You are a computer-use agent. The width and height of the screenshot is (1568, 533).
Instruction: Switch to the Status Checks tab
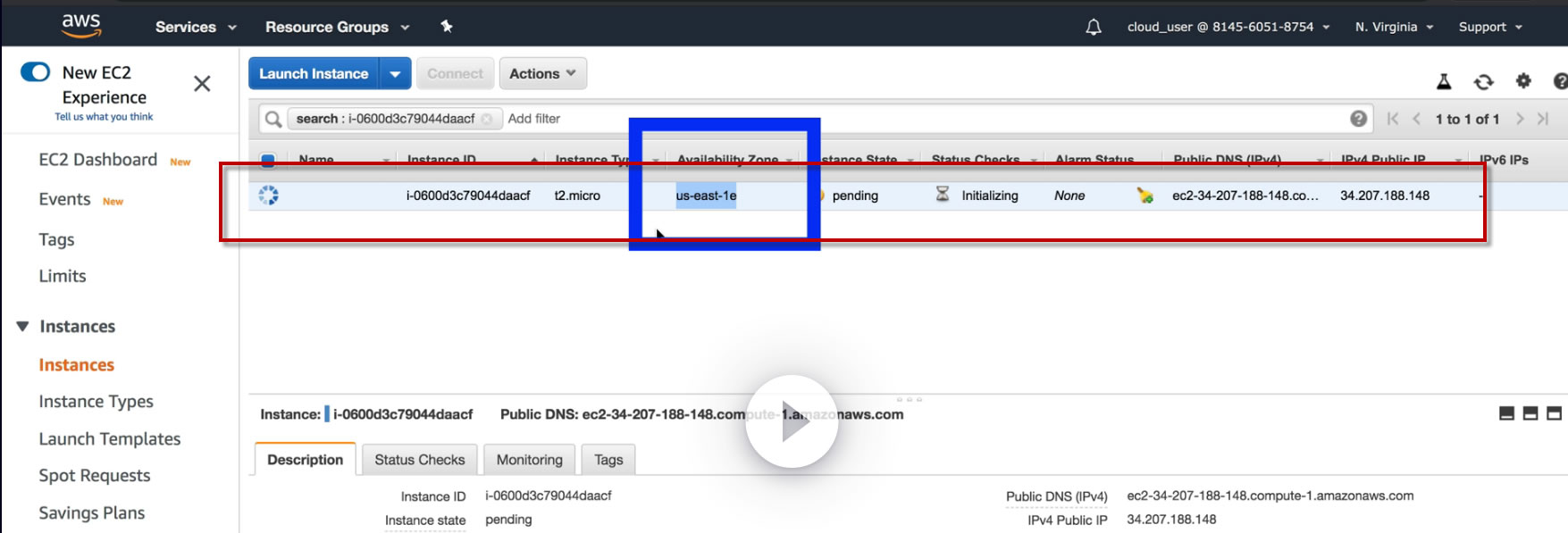coord(420,460)
